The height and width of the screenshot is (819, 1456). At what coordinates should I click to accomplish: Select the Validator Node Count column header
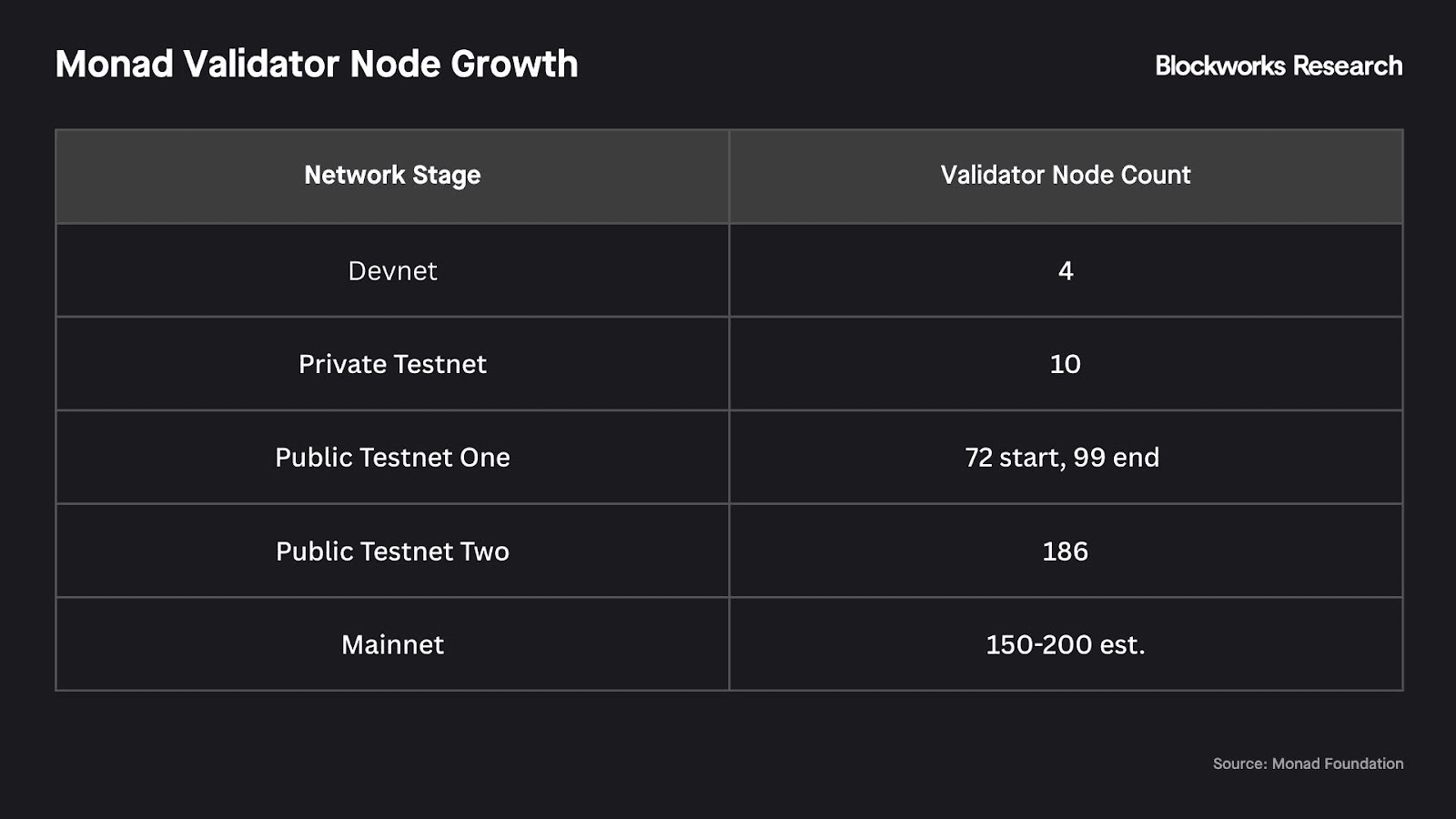tap(1065, 175)
